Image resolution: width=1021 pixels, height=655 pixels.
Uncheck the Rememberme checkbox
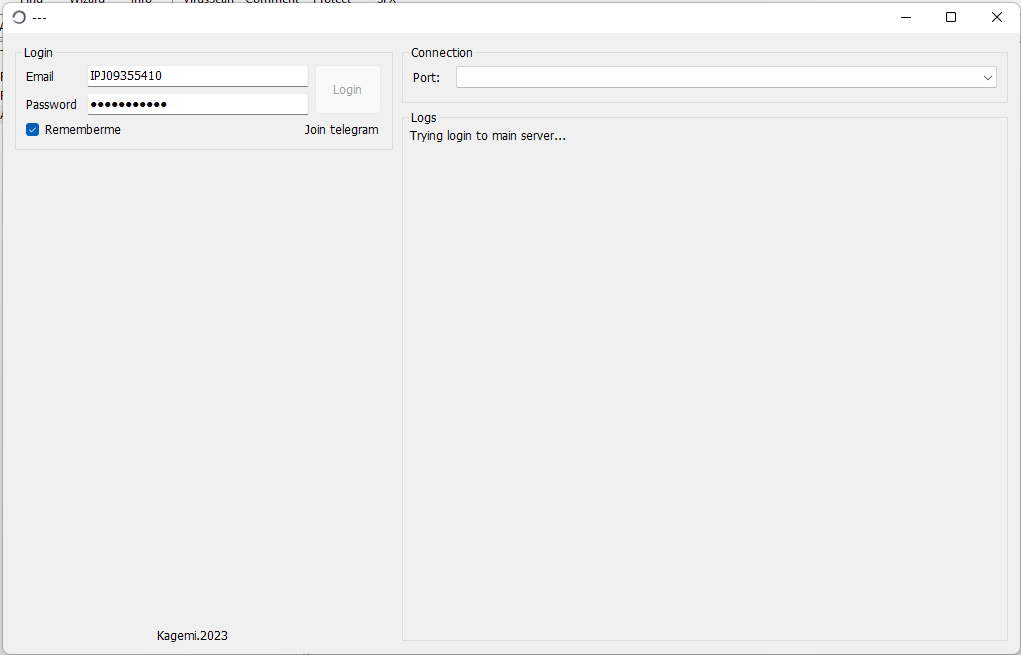(x=32, y=130)
